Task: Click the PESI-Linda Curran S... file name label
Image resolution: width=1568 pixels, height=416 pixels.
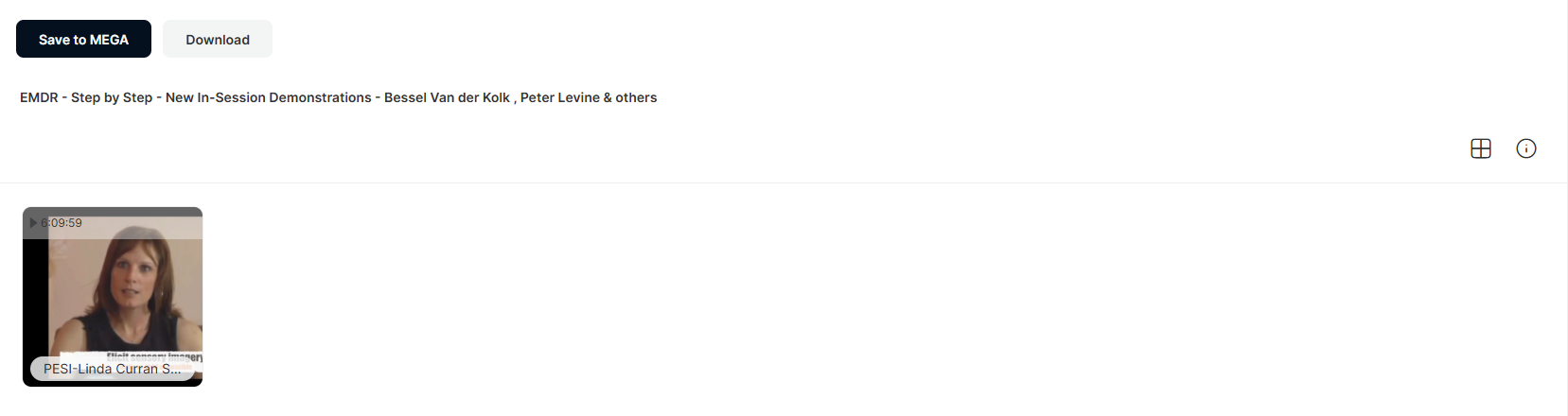Action: (112, 369)
